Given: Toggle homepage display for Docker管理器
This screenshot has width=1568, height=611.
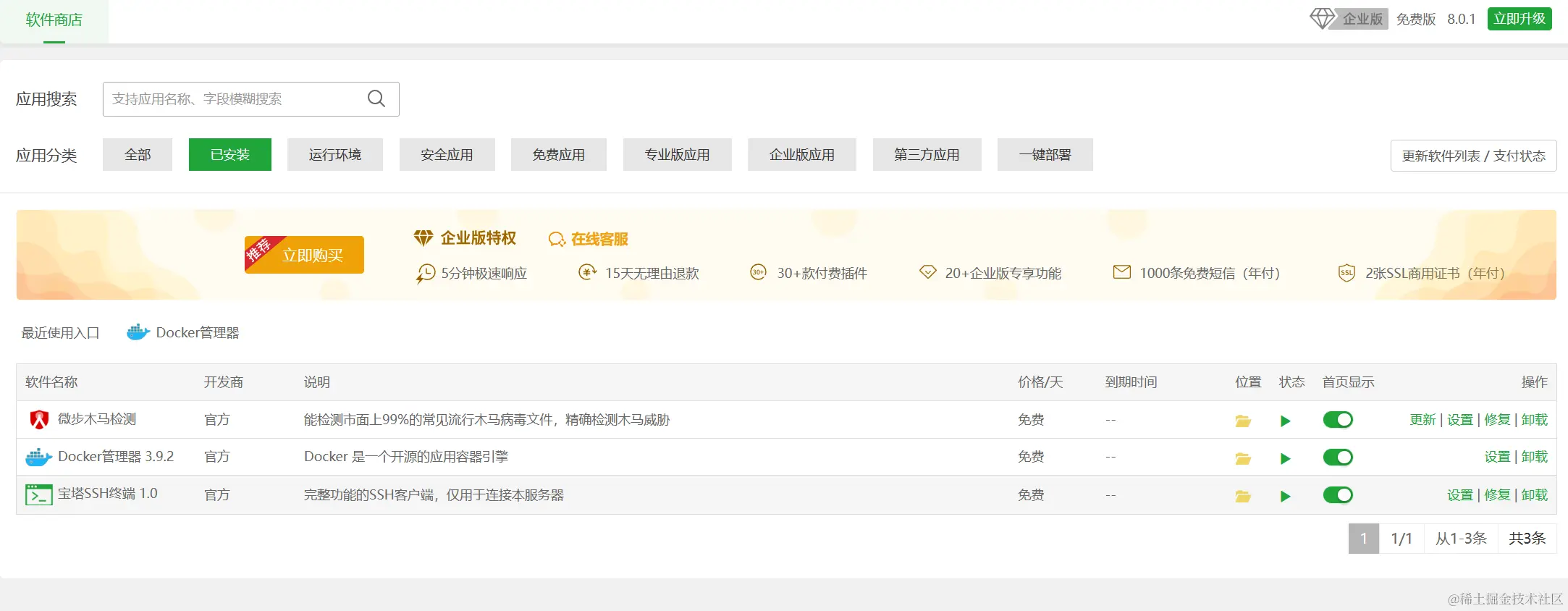Looking at the screenshot, I should tap(1338, 458).
